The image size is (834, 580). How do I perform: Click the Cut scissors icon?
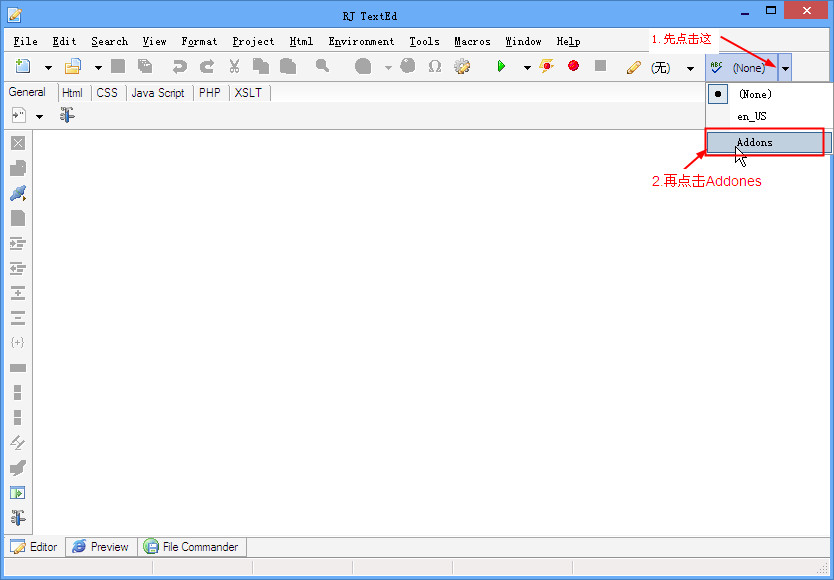[x=234, y=67]
